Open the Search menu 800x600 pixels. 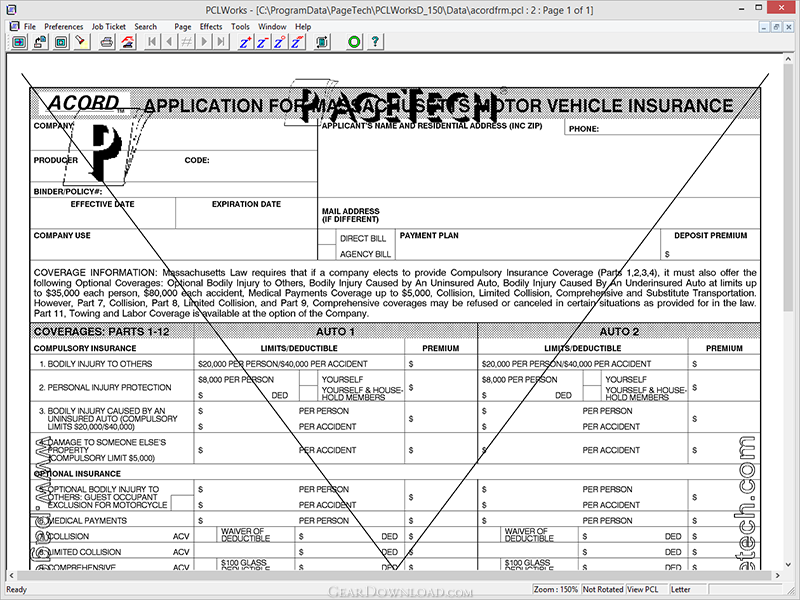145,27
